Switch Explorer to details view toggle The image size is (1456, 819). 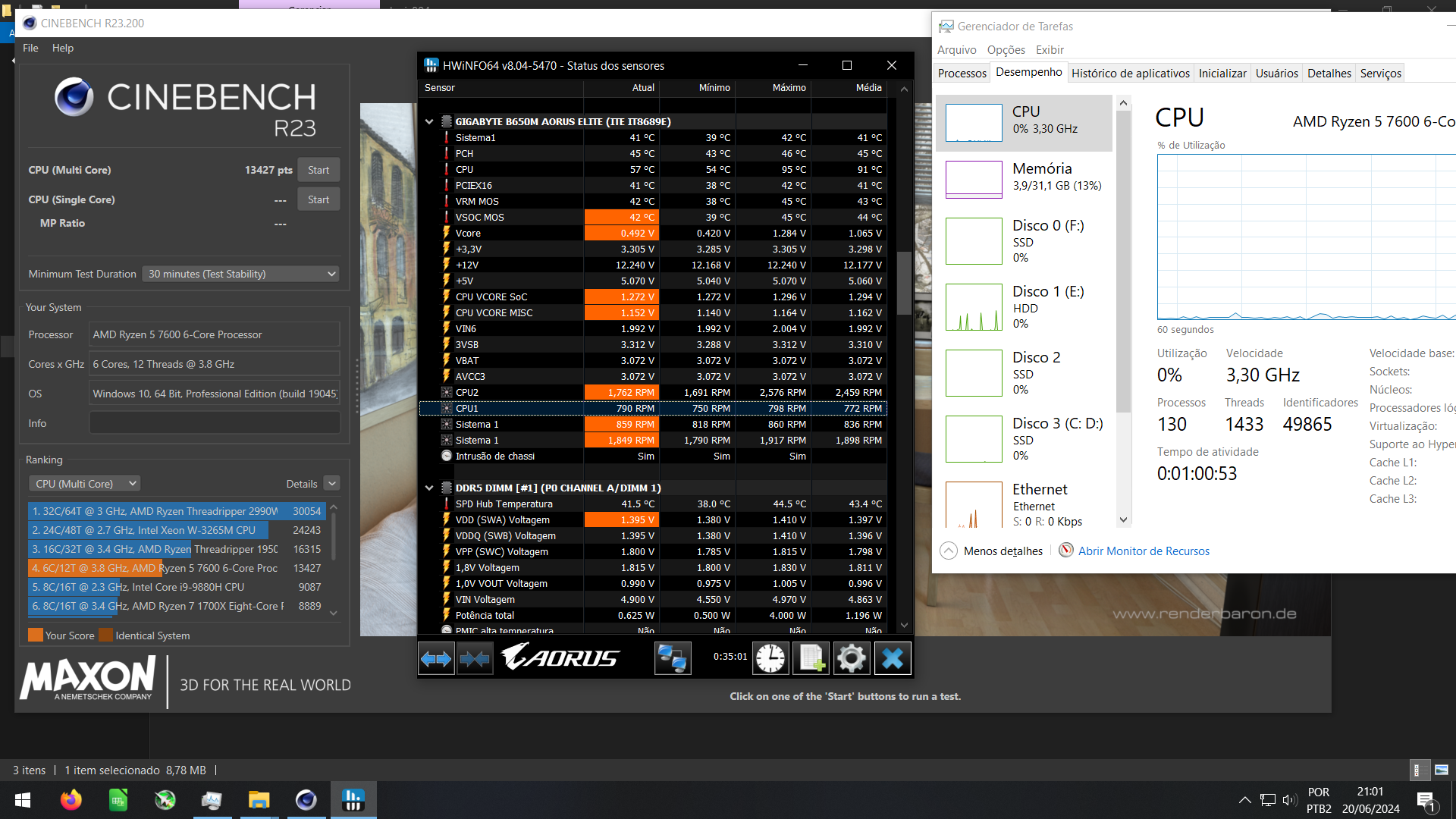tap(1420, 770)
